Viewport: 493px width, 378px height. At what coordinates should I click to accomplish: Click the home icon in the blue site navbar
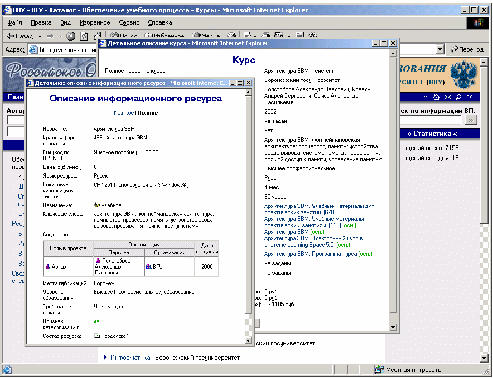pos(436,97)
